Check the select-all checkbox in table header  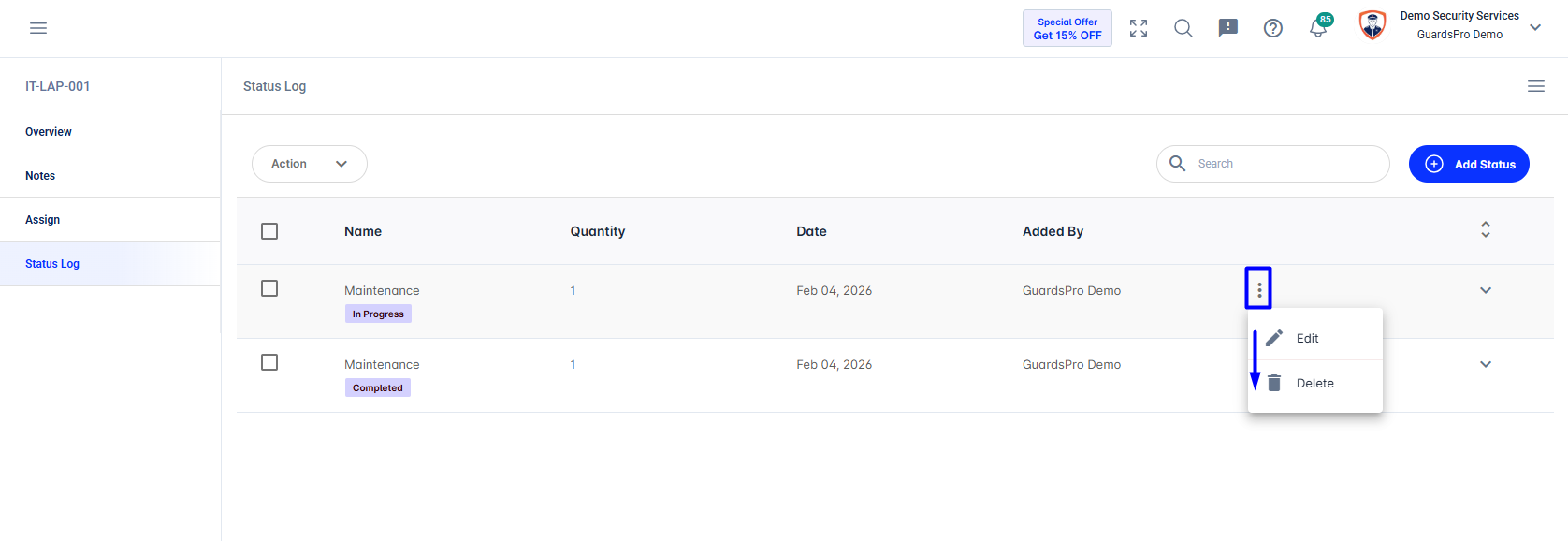[269, 231]
